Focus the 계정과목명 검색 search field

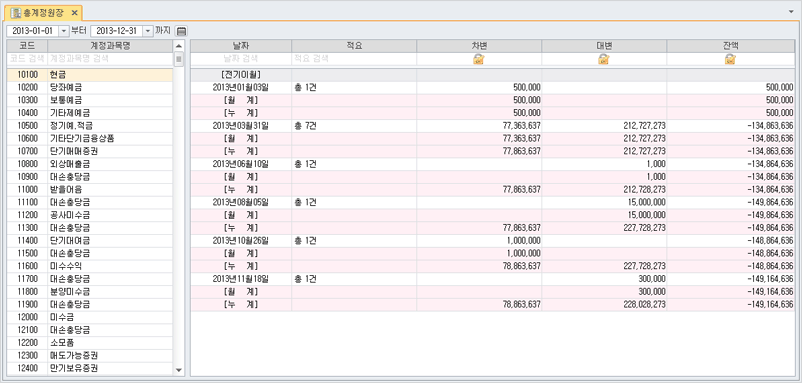[110, 59]
